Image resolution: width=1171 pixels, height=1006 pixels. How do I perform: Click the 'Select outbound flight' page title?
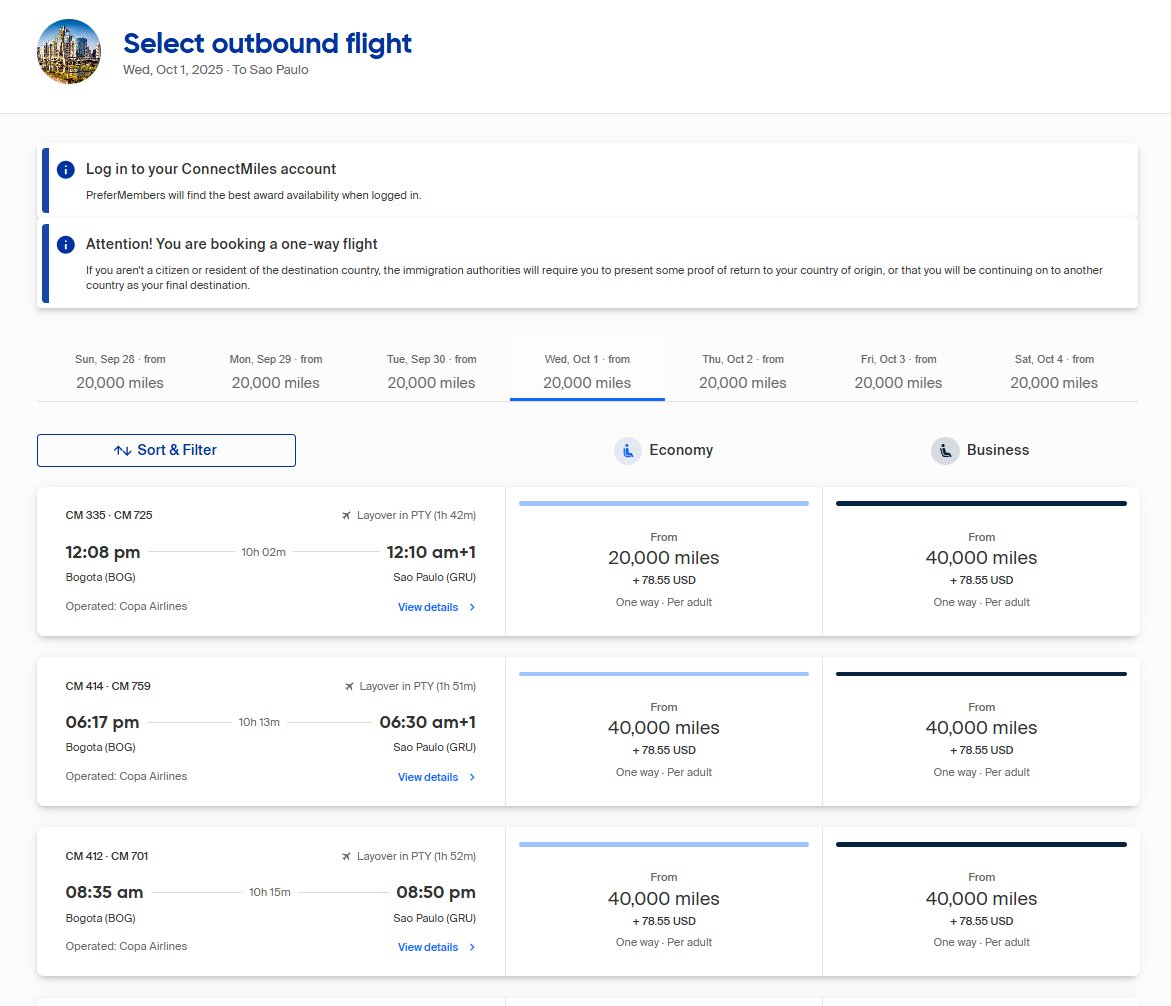(x=267, y=43)
